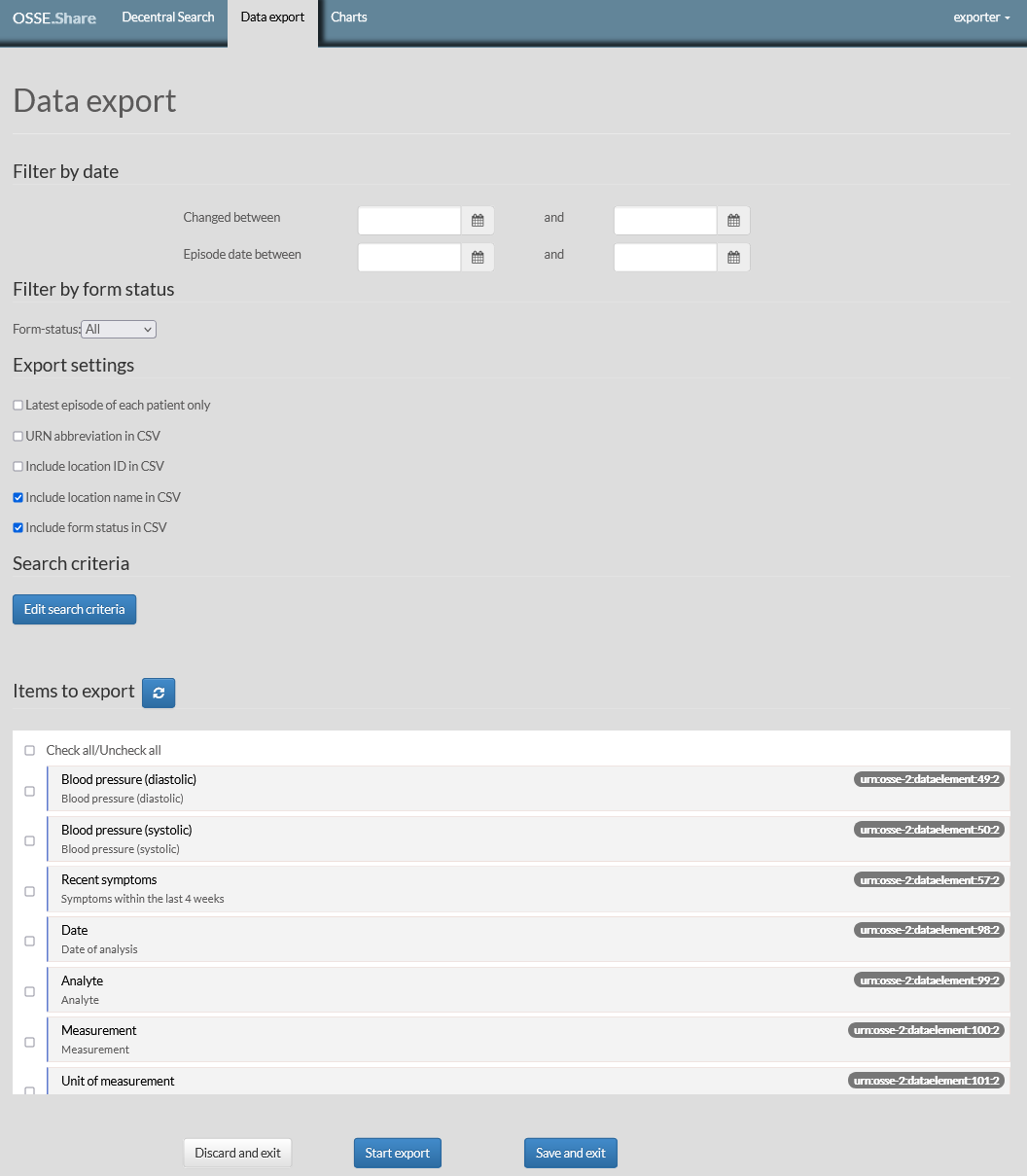Enable URN abbreviation in CSV
This screenshot has width=1027, height=1176.
point(18,436)
